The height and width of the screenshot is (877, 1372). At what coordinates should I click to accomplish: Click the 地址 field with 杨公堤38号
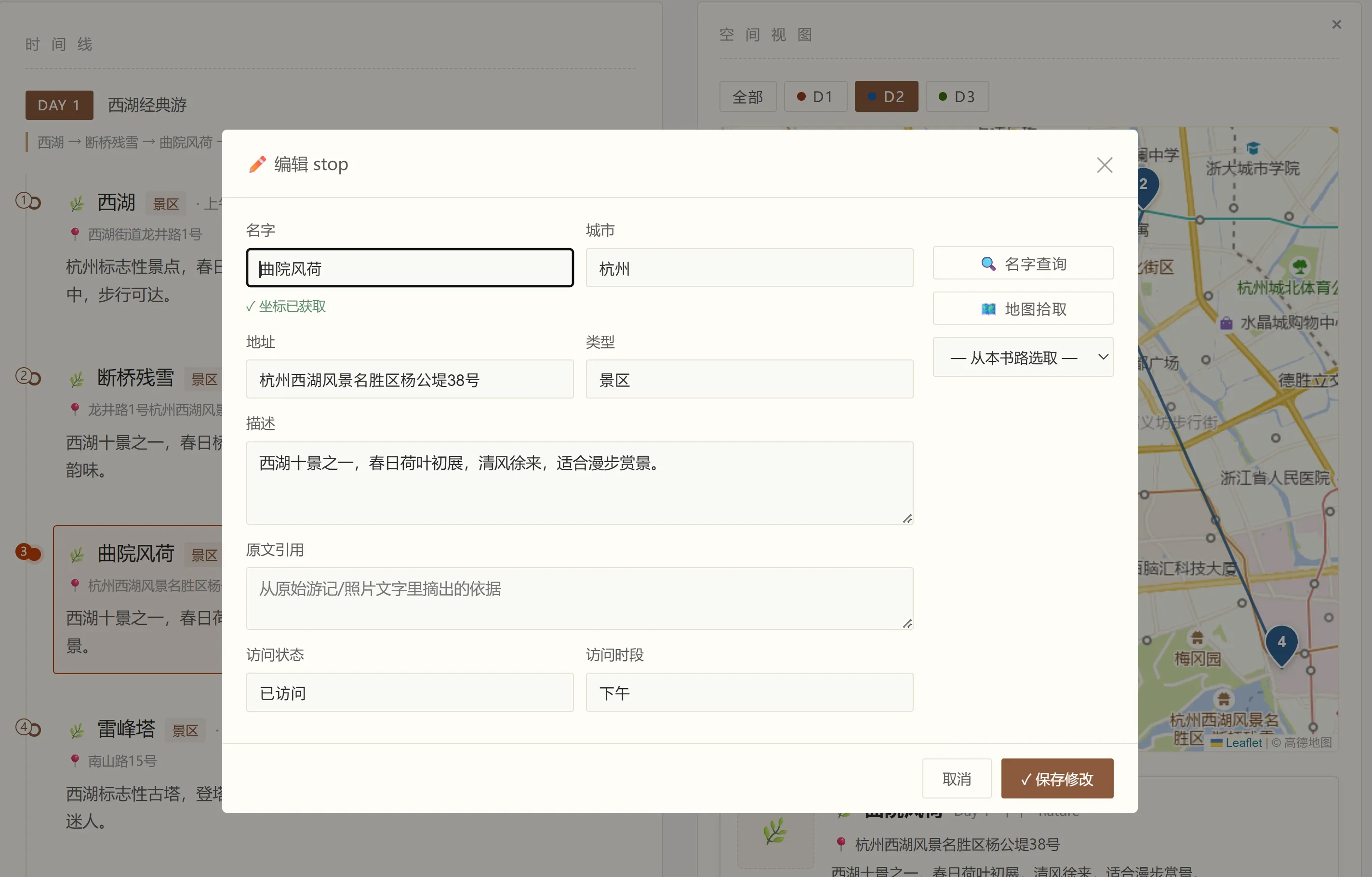pos(410,379)
